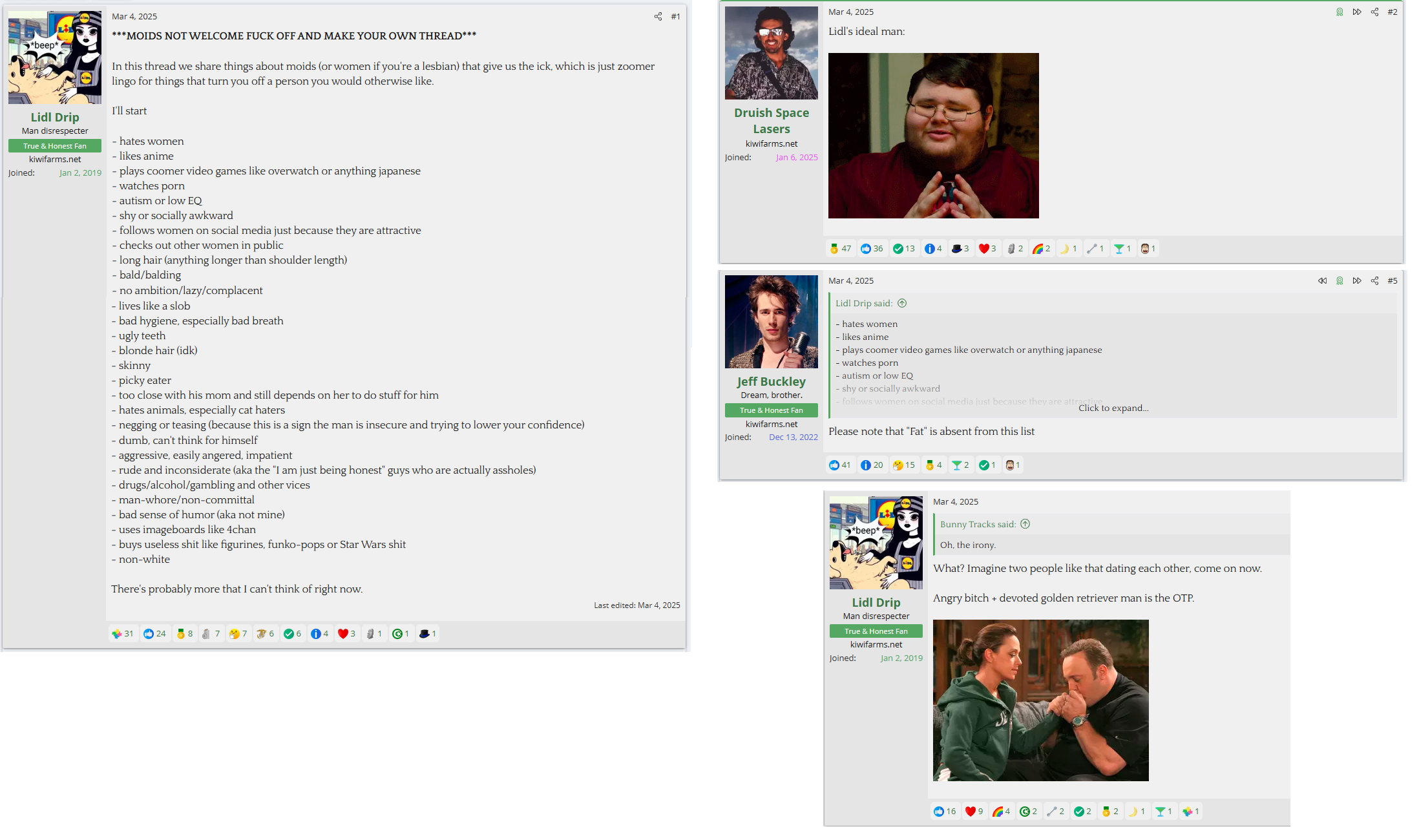Screen dimensions: 1419x840
Task: Open post #1 permalink number
Action: [x=675, y=17]
